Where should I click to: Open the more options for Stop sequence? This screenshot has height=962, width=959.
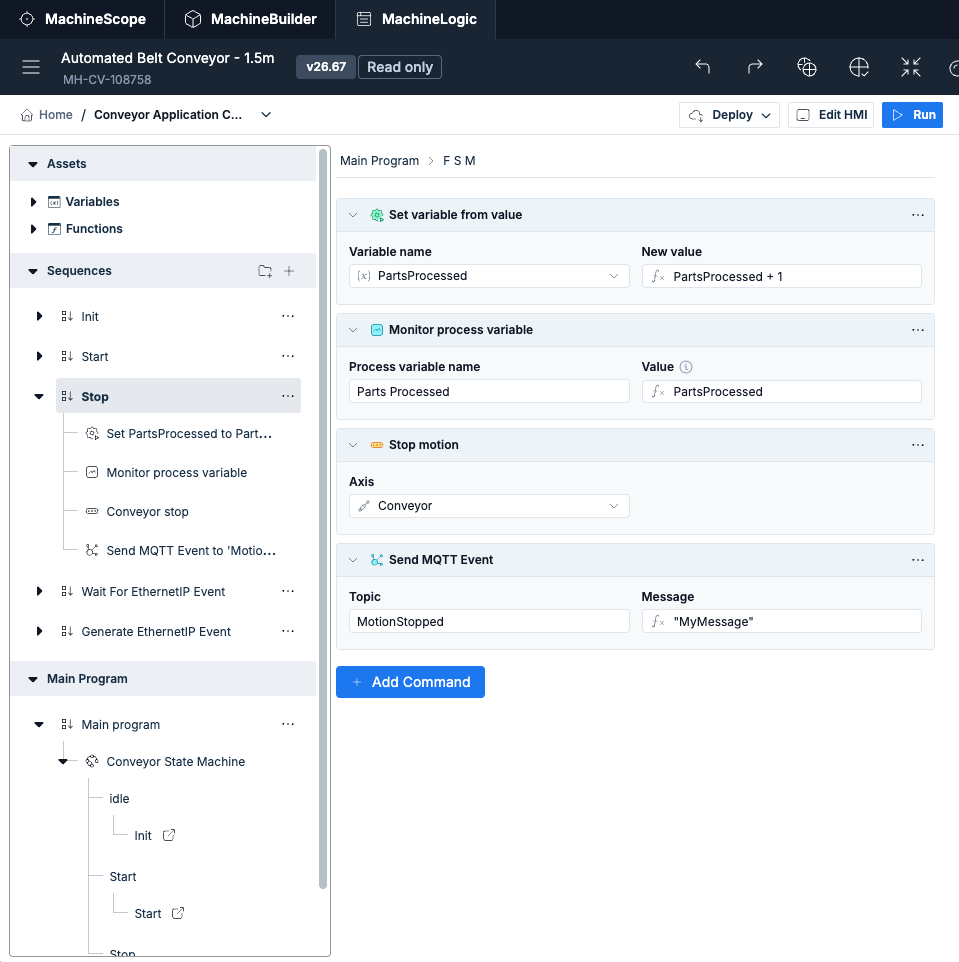pos(288,396)
